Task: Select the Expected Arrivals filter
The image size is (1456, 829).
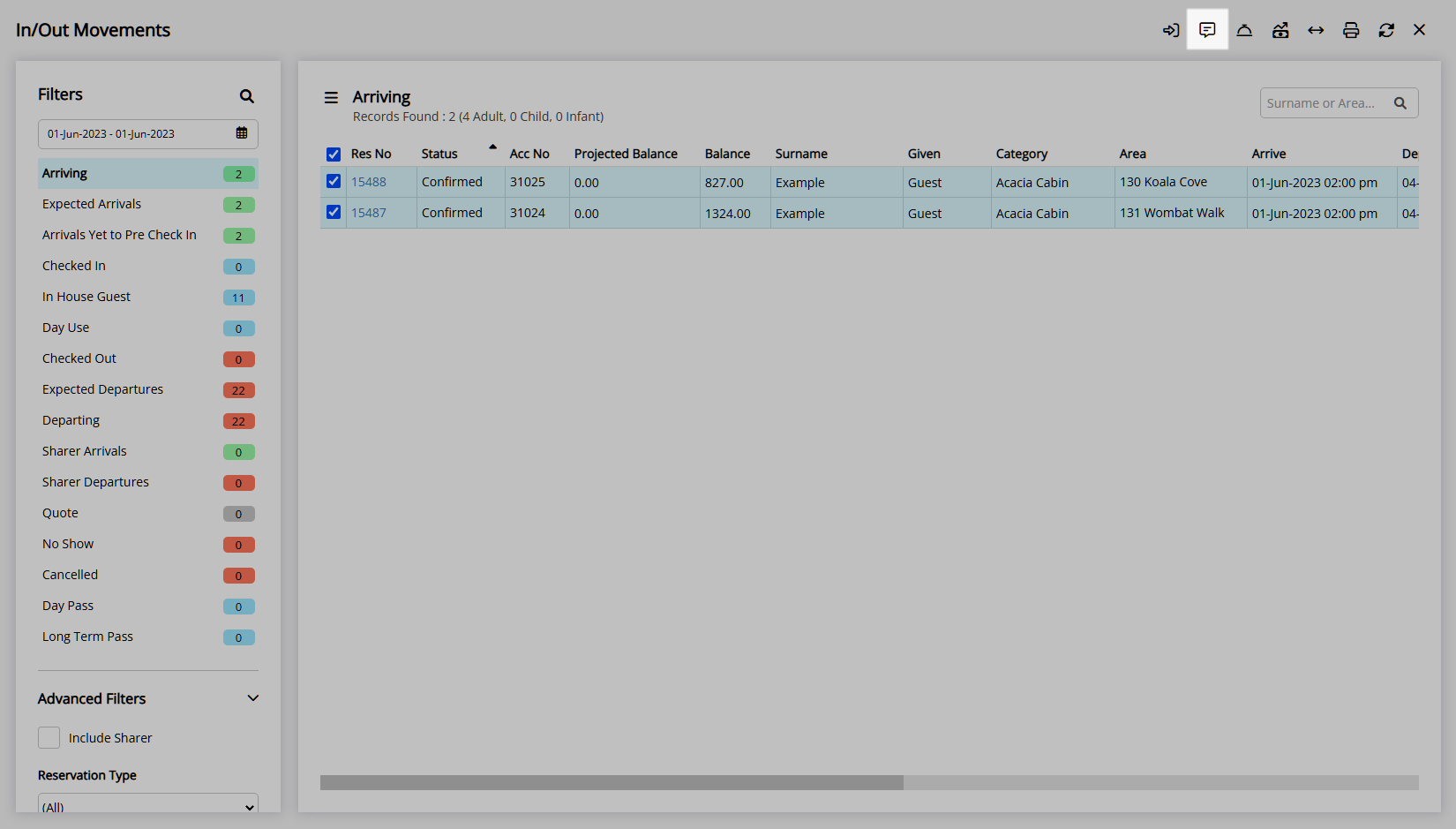Action: point(148,204)
